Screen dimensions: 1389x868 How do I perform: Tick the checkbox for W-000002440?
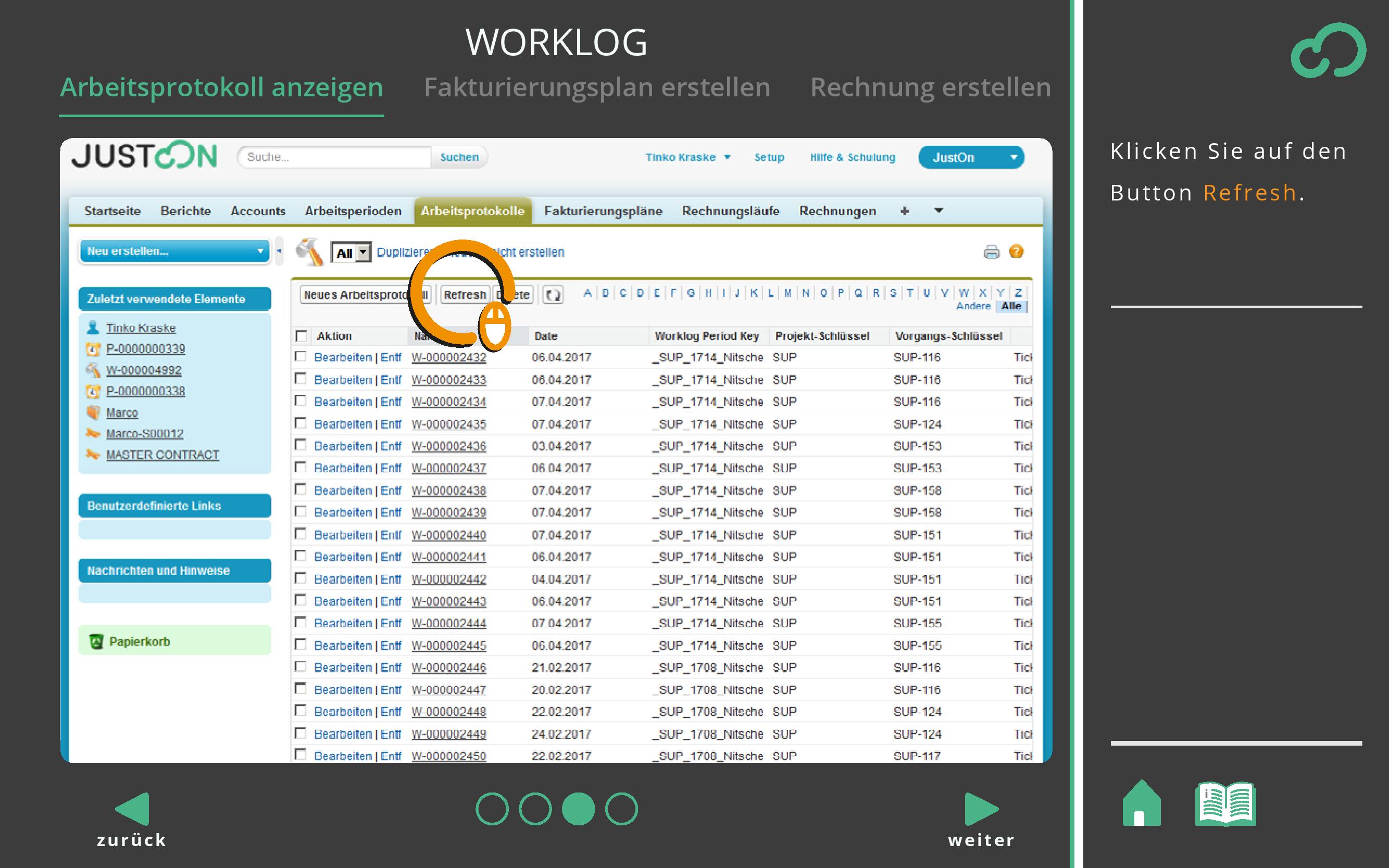300,534
